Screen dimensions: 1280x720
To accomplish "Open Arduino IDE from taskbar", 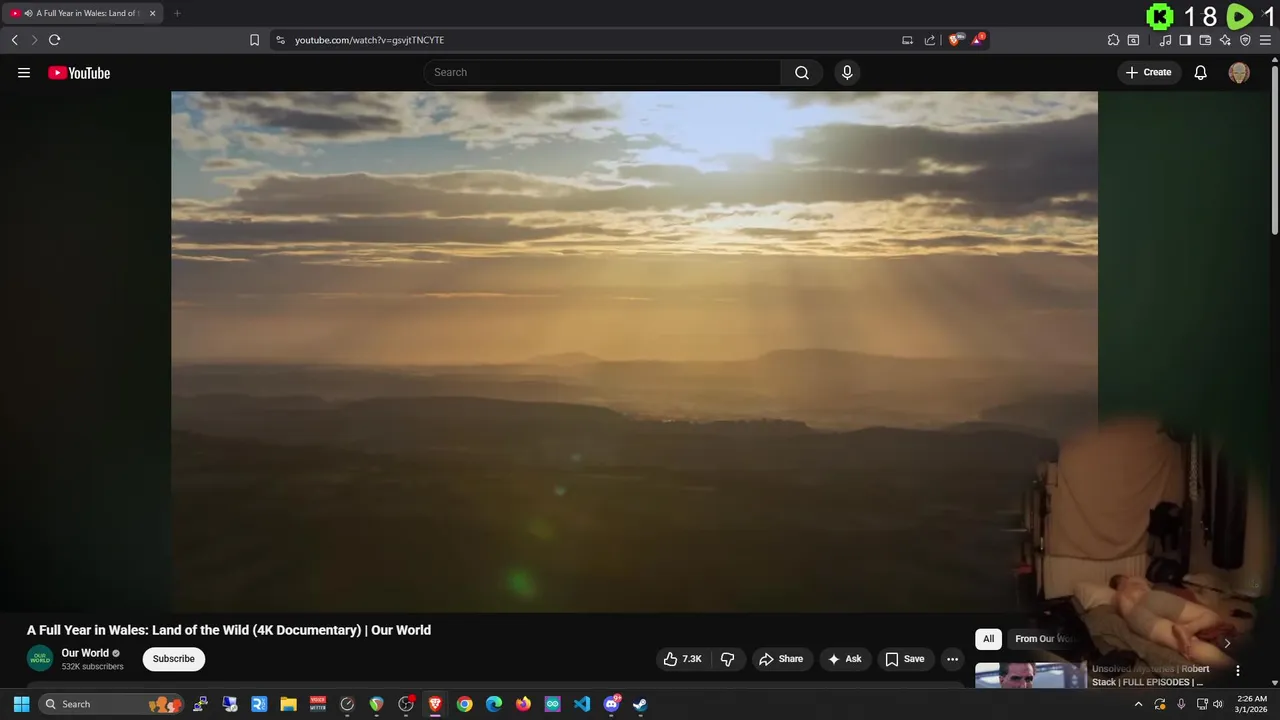I will [552, 704].
